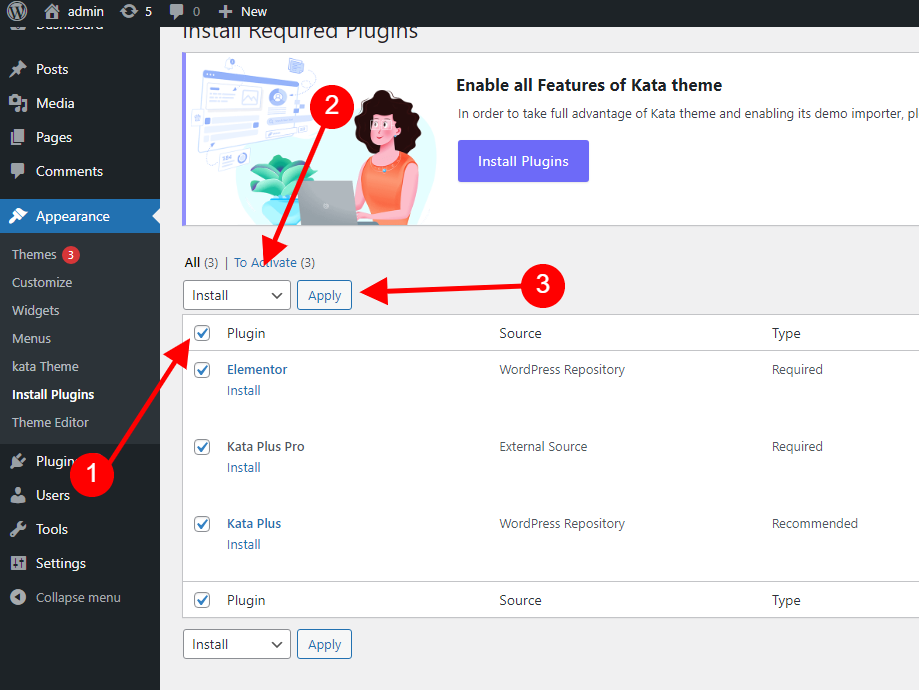919x690 pixels.
Task: Click the Kata Plus plugin name link
Action: coord(254,524)
